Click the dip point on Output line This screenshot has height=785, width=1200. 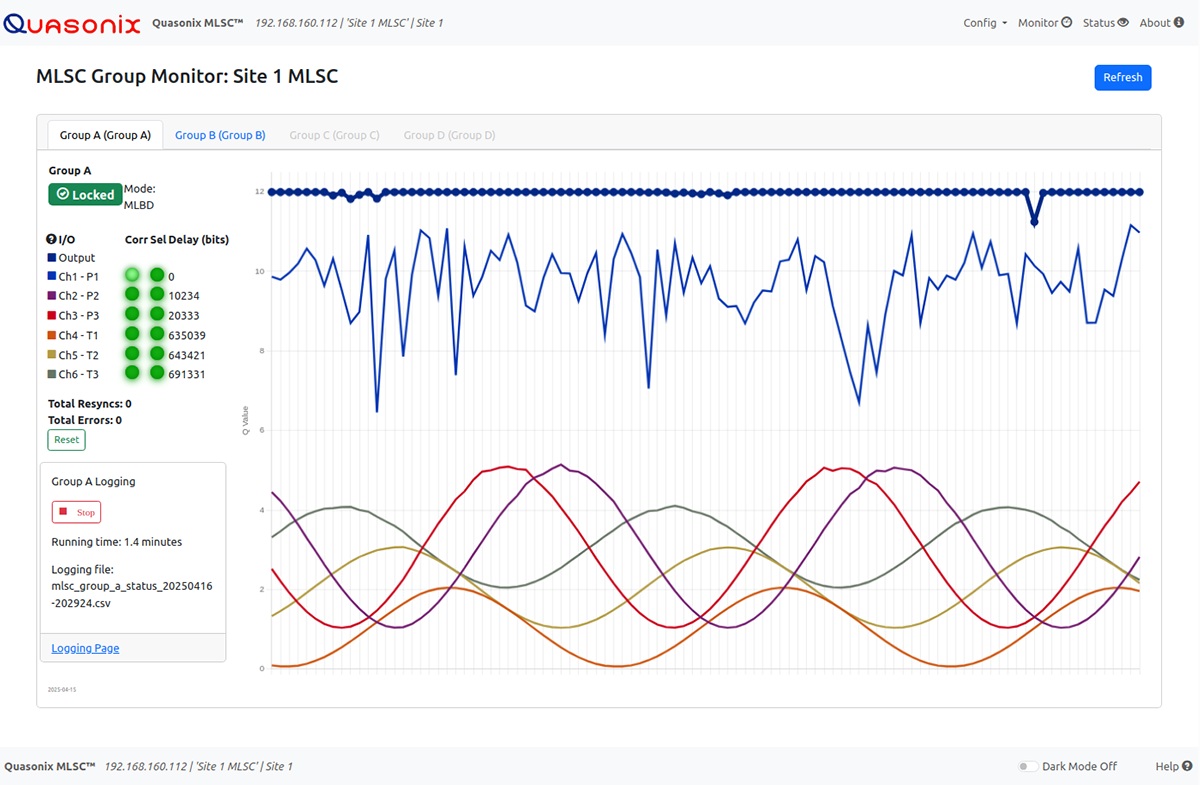(x=1034, y=222)
